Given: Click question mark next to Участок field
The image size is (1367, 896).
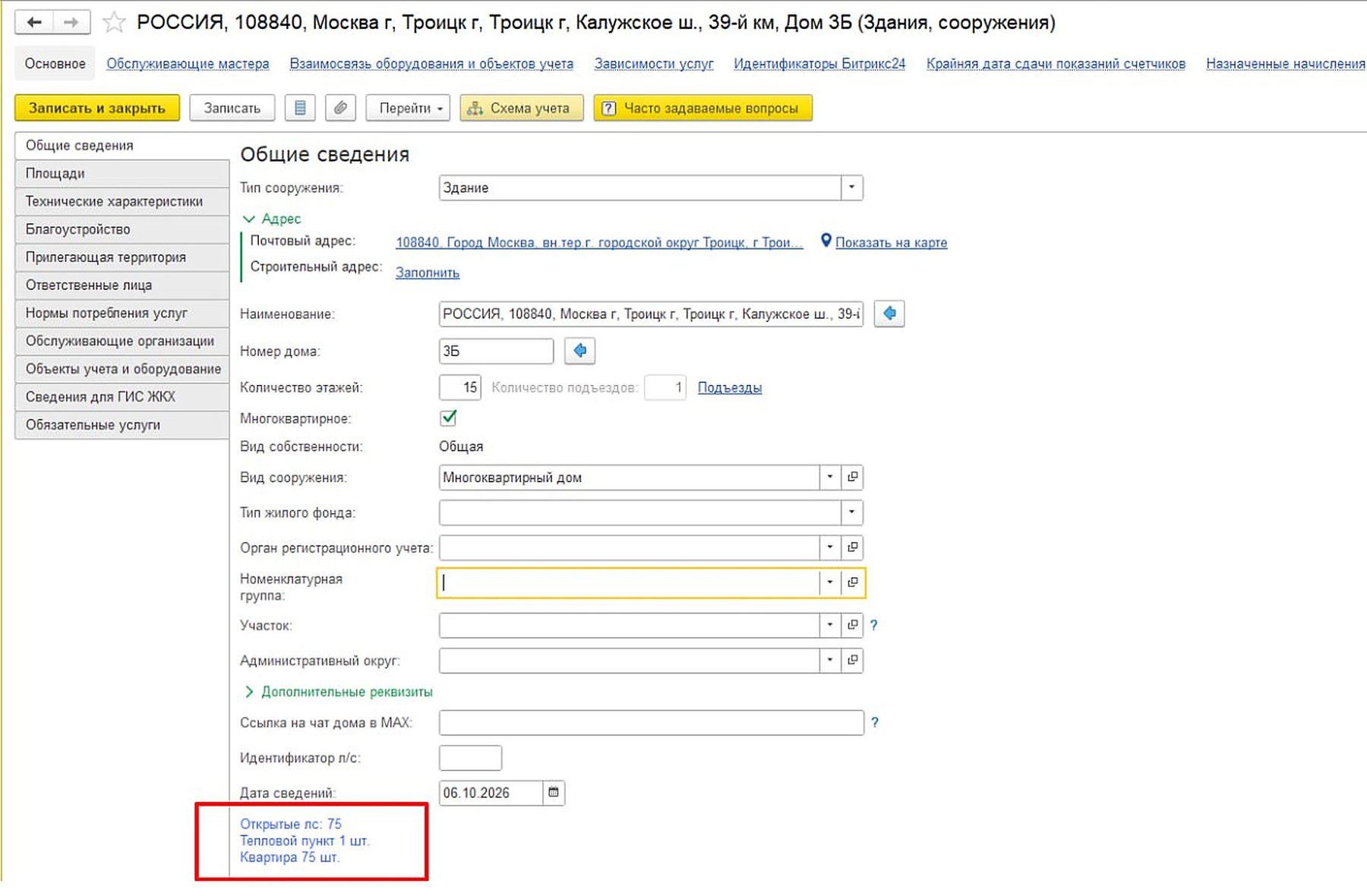Looking at the screenshot, I should pos(874,626).
